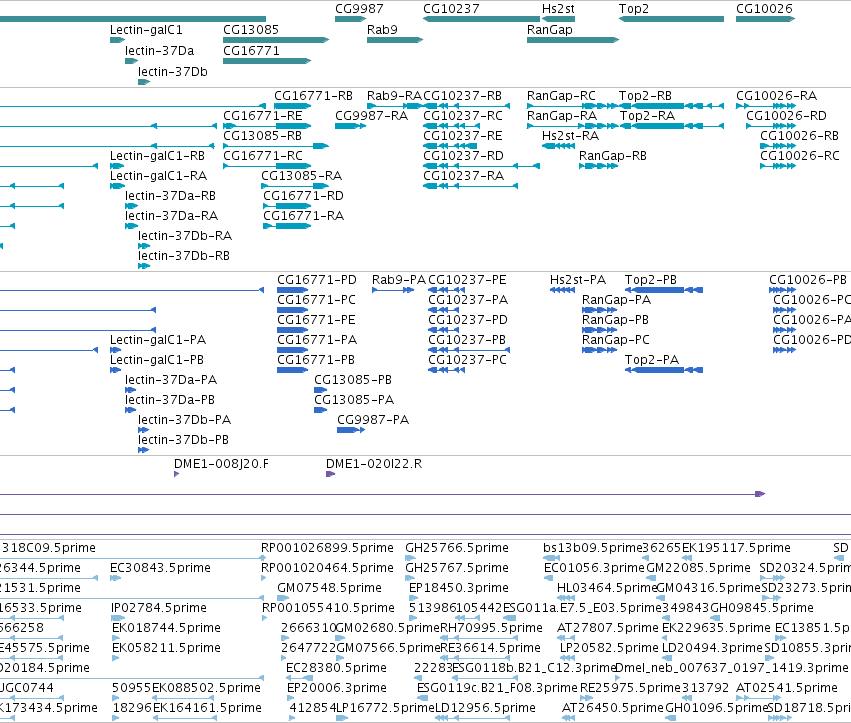
Task: Select the CG10026 gene label
Action: (x=764, y=9)
